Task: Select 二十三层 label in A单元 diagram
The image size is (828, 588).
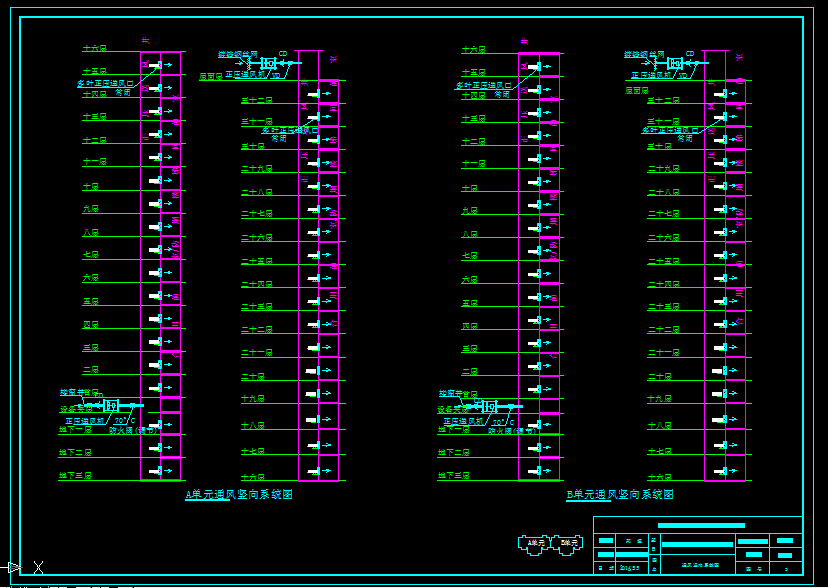Action: pos(257,306)
